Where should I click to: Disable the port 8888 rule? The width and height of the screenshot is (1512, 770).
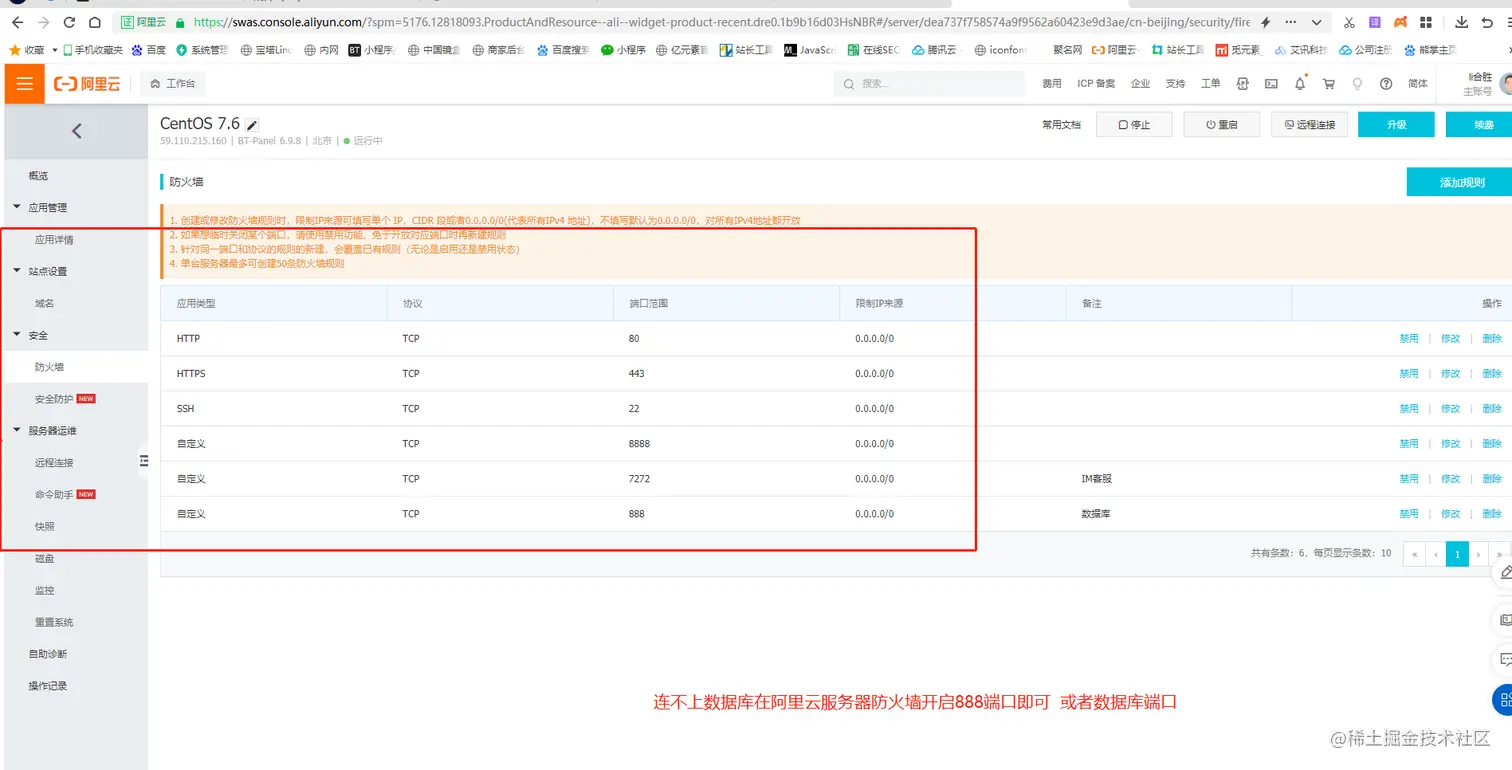[1408, 444]
